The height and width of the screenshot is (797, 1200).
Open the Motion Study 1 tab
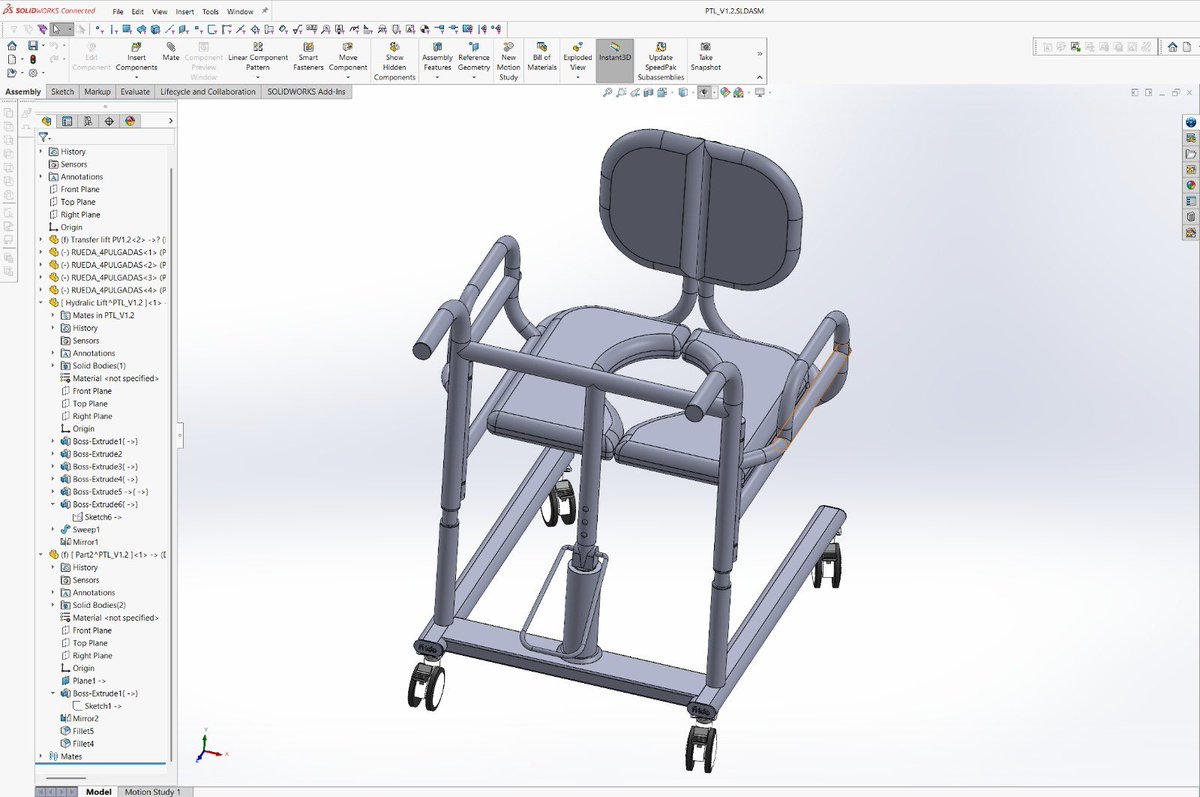154,791
